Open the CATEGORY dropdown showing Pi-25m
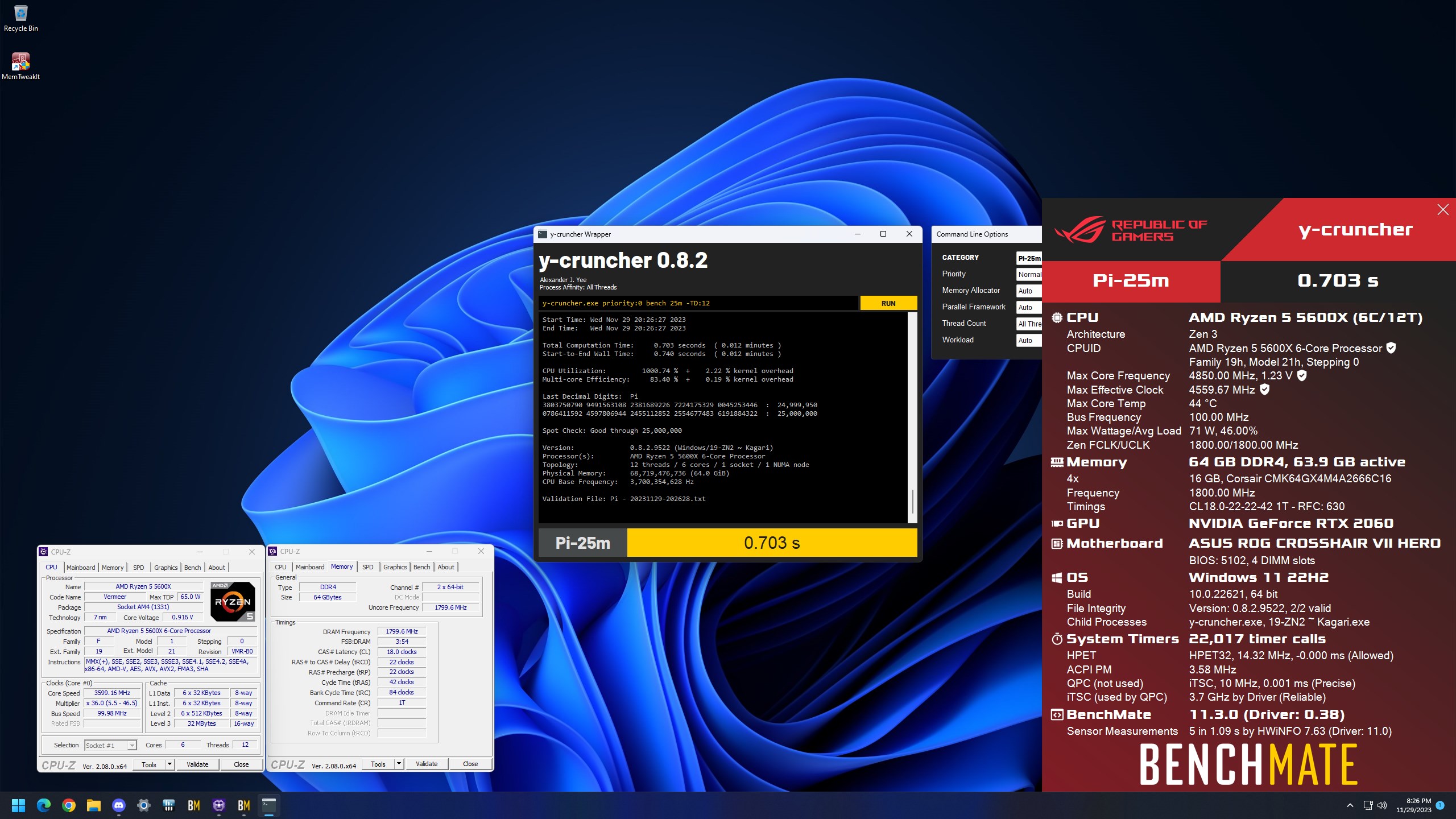1456x819 pixels. click(x=1029, y=258)
